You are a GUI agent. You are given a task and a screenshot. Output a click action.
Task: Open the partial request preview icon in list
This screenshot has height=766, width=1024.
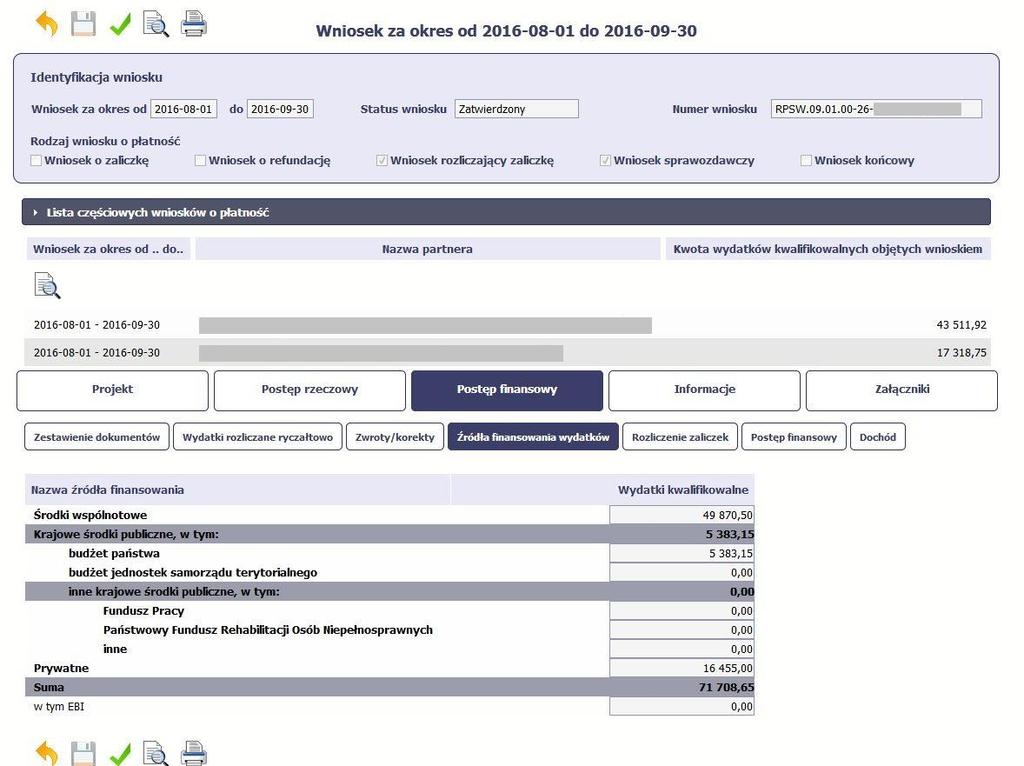pyautogui.click(x=47, y=286)
